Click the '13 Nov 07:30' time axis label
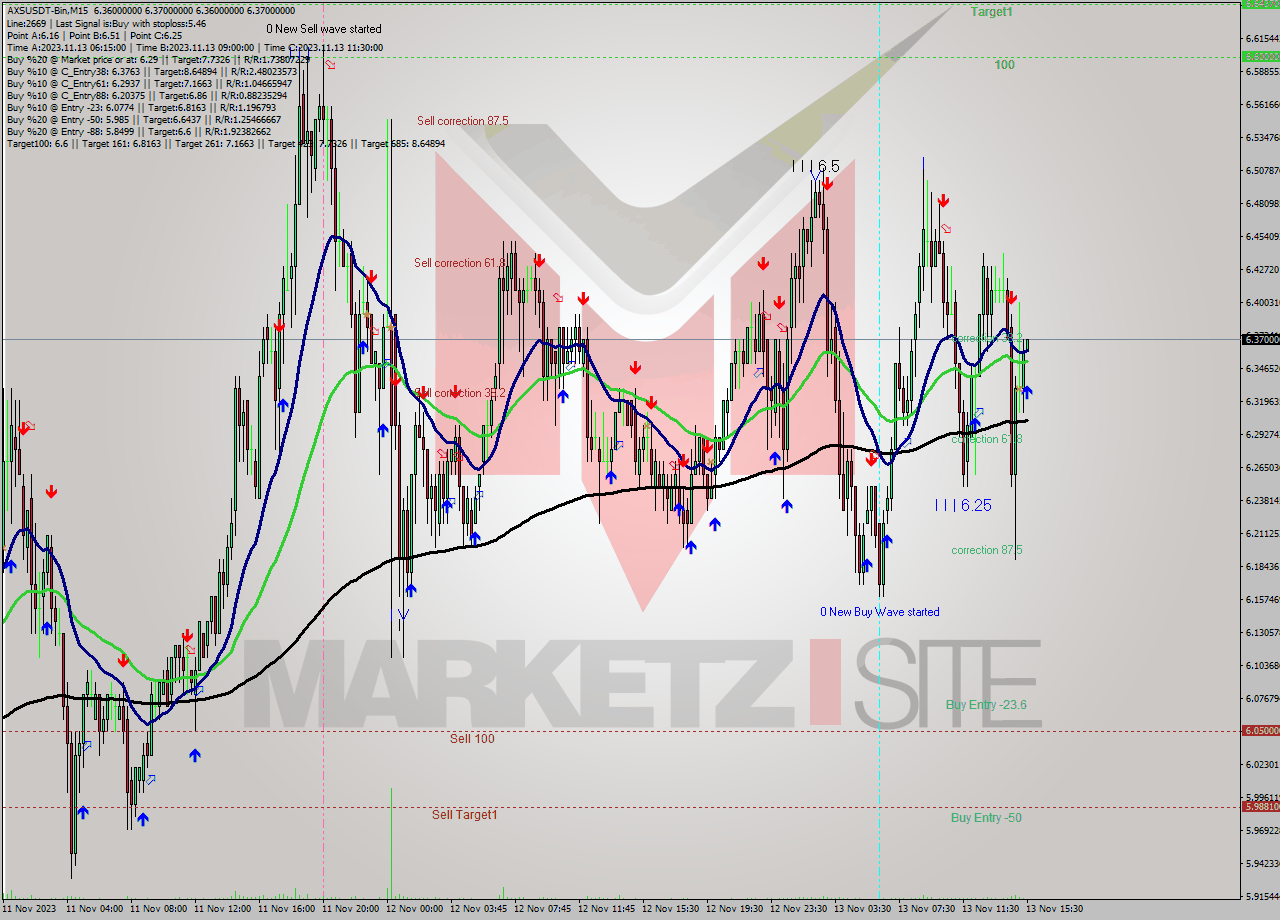Image resolution: width=1280 pixels, height=920 pixels. click(x=927, y=909)
